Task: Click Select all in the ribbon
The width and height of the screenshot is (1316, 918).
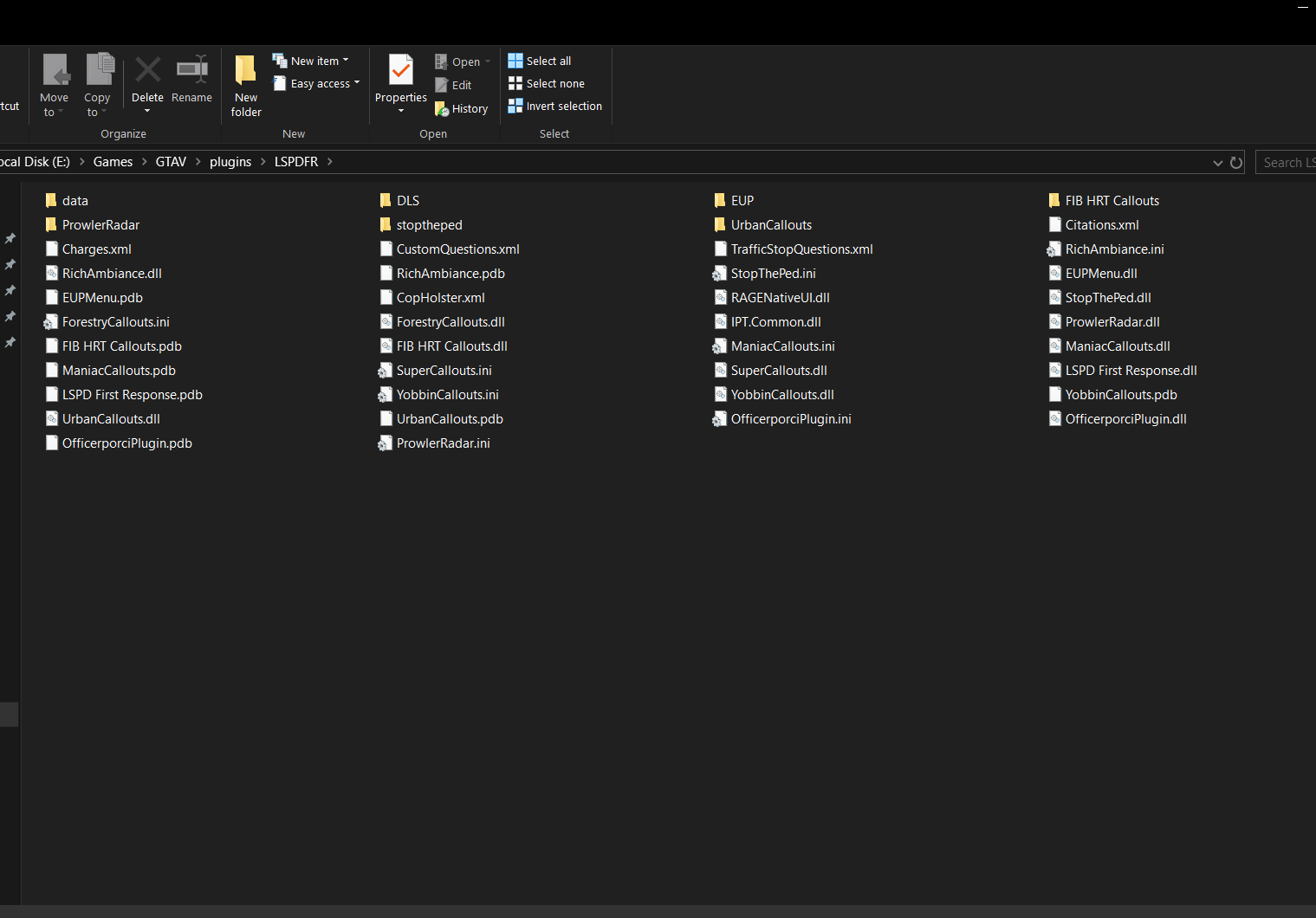Action: tap(540, 61)
